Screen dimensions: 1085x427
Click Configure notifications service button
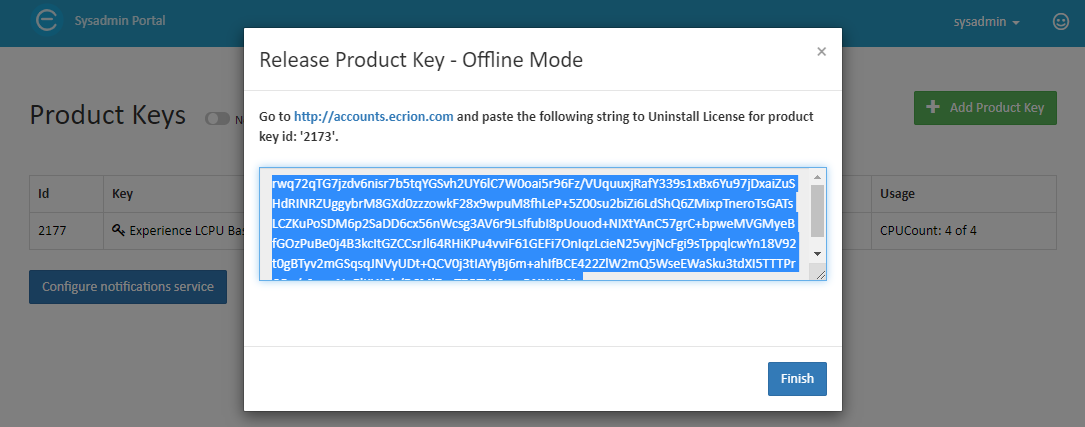[128, 287]
